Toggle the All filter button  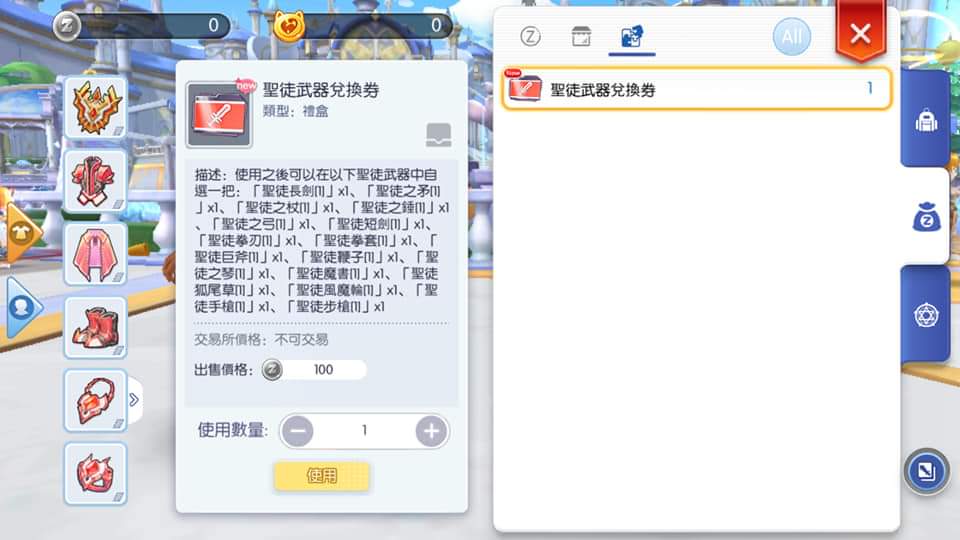(x=791, y=37)
